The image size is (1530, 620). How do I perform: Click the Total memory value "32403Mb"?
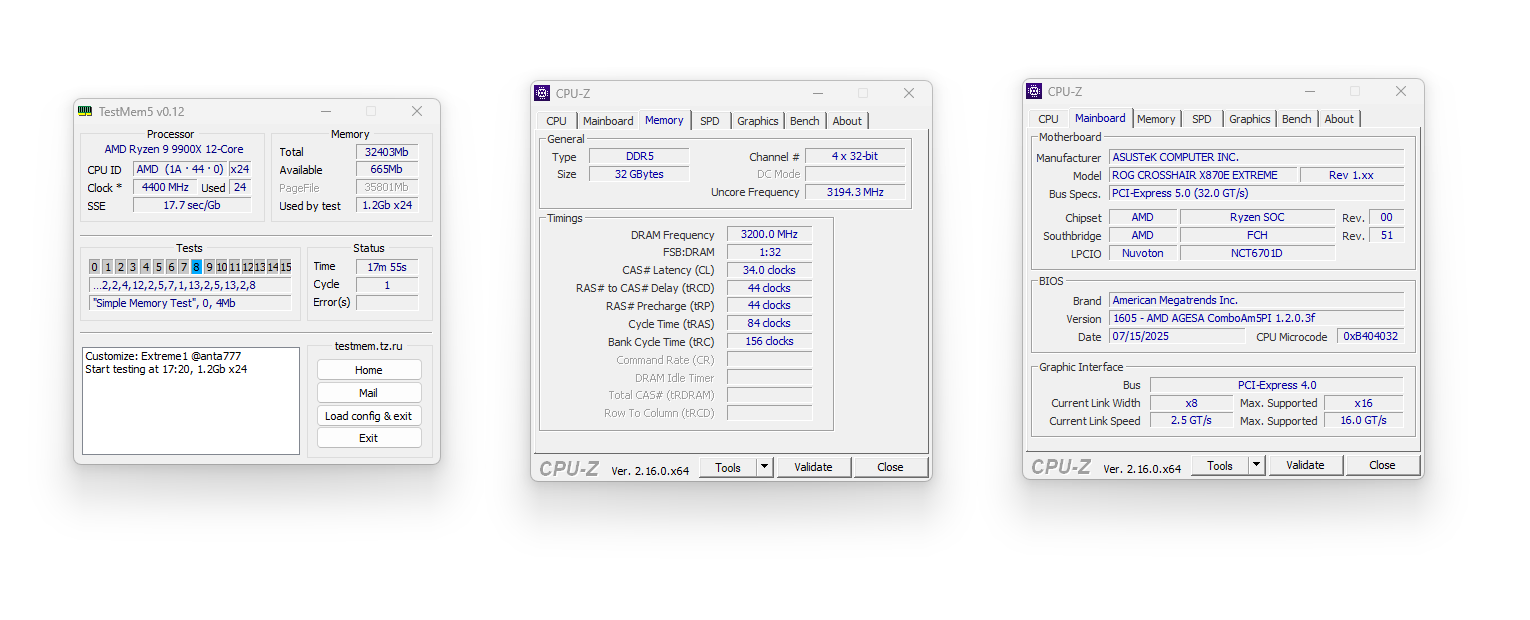(387, 152)
